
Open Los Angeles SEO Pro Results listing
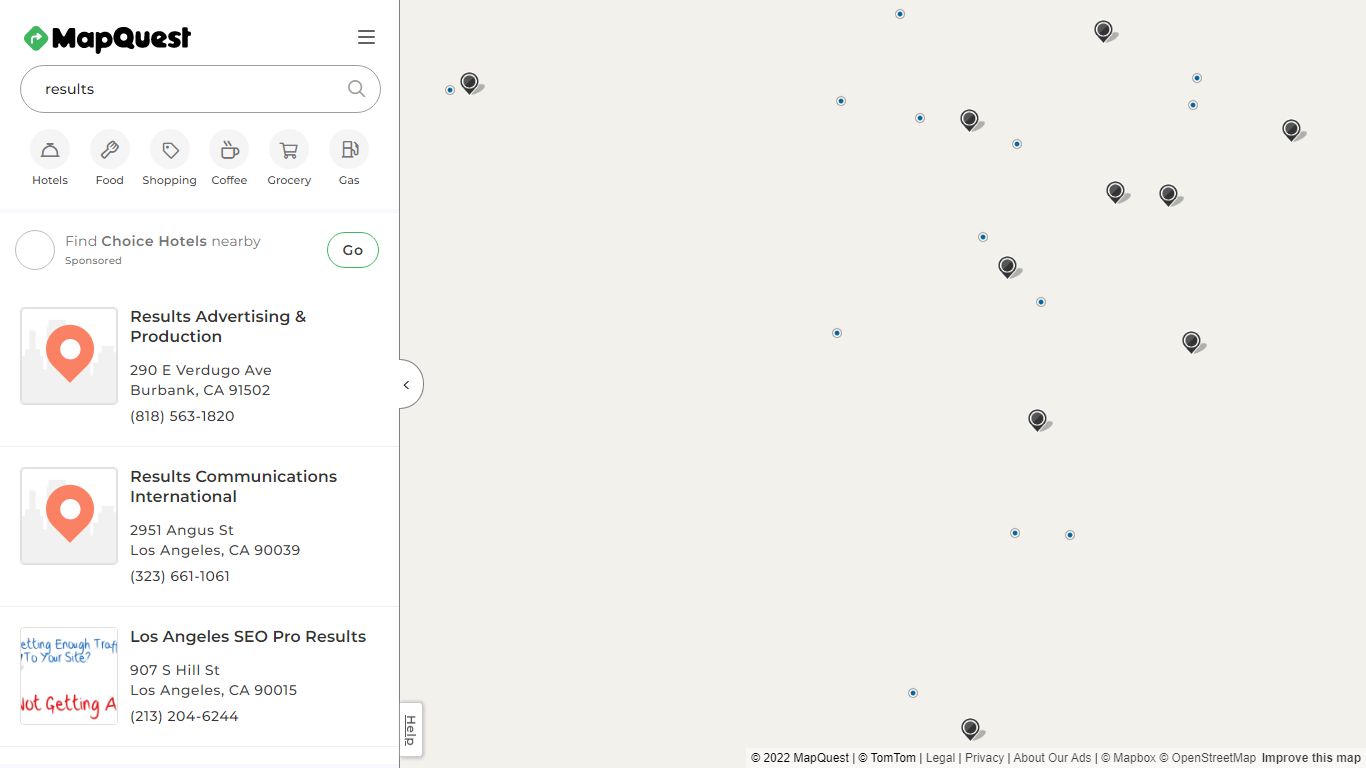coord(248,636)
